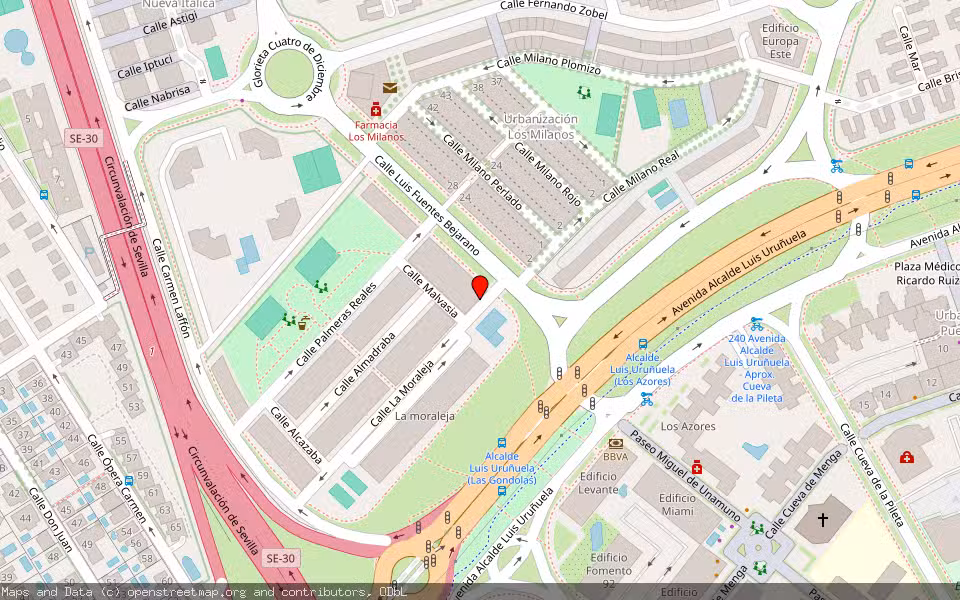Viewport: 960px width, 600px height.
Task: Click the red location marker pin
Action: click(x=480, y=287)
